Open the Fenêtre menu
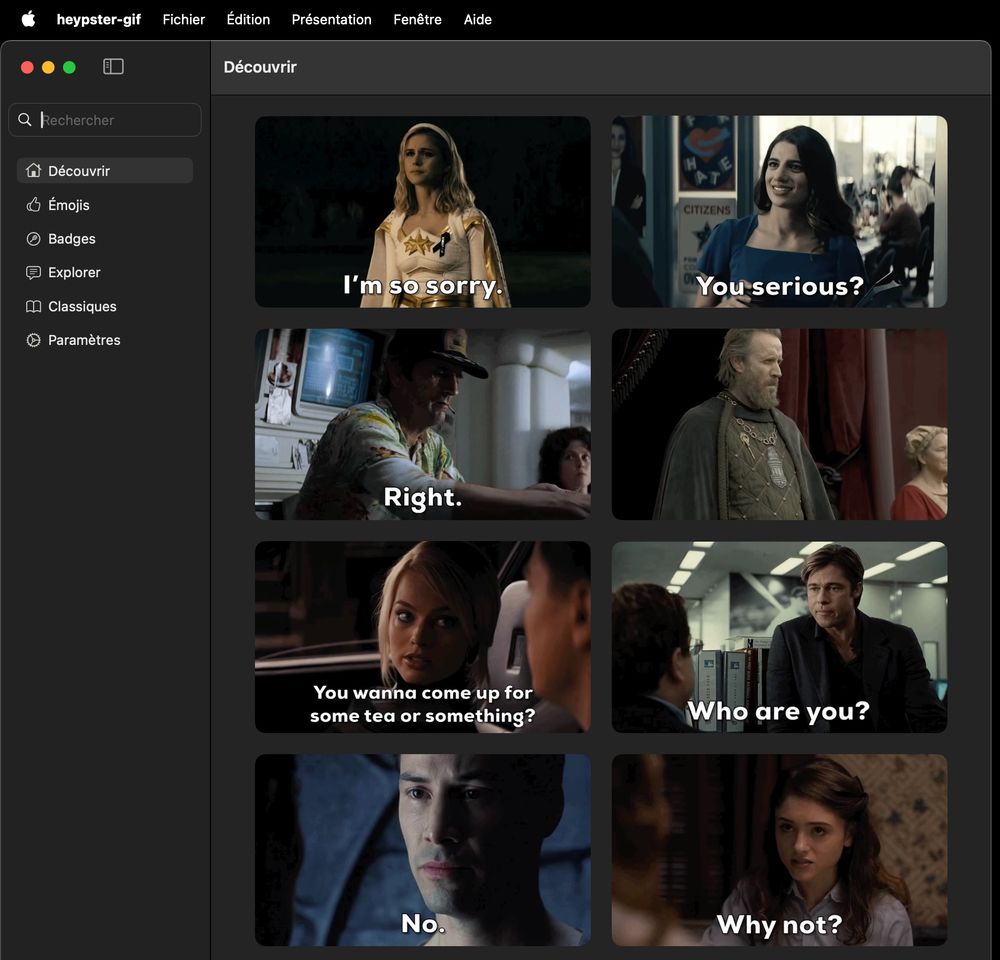The image size is (1000, 960). [418, 20]
